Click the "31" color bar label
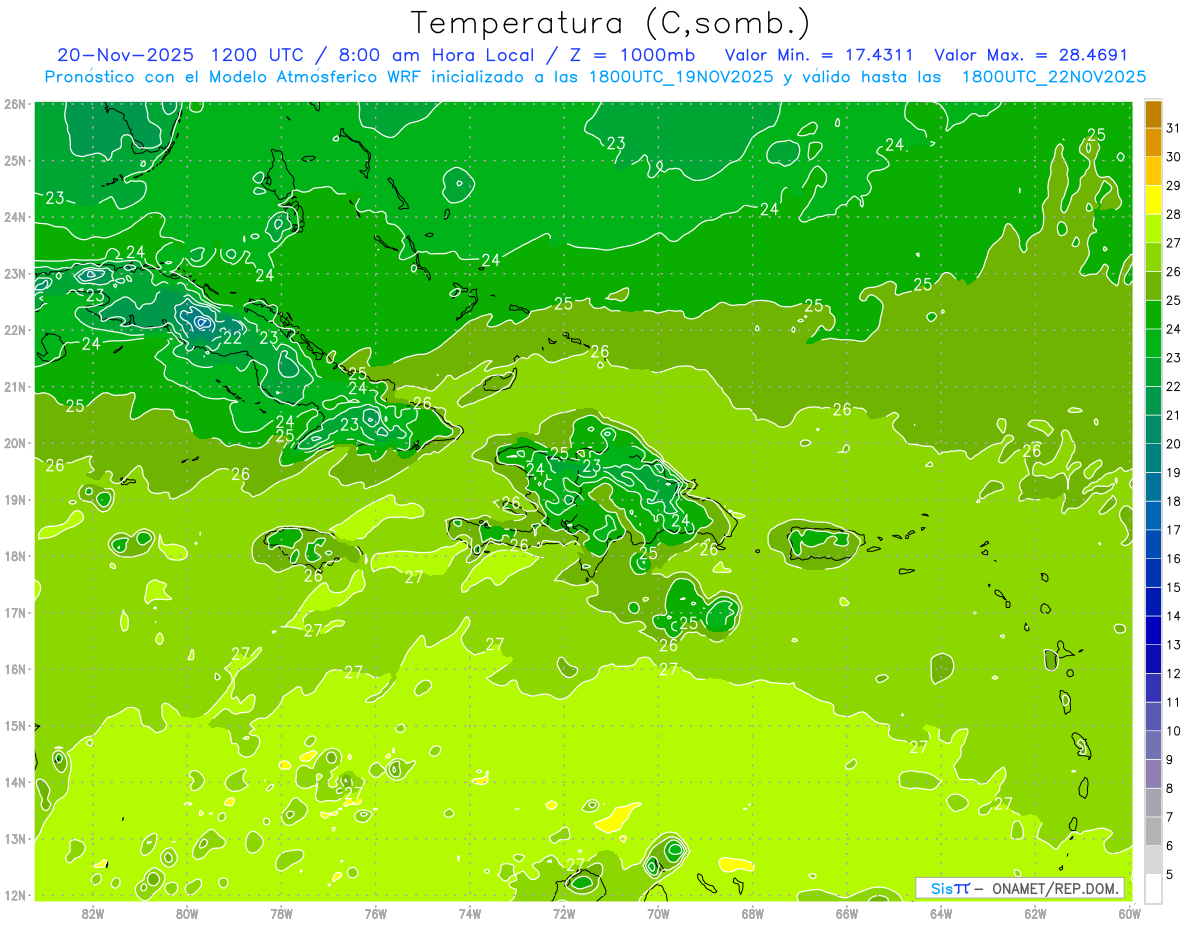This screenshot has width=1200, height=927. click(1173, 128)
